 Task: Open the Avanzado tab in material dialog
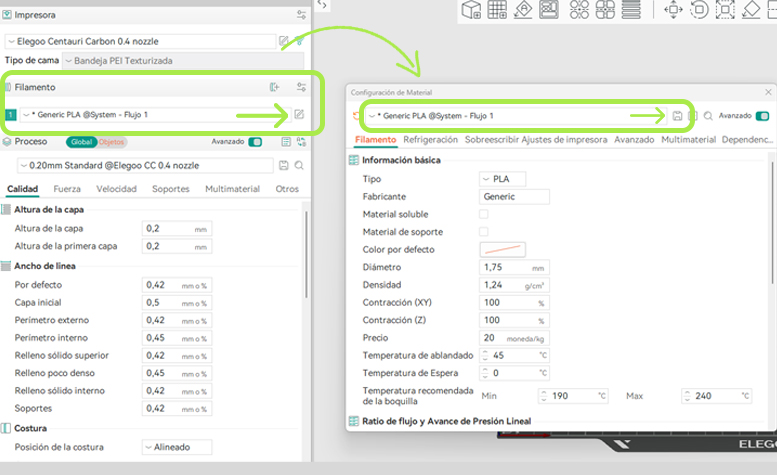click(634, 140)
